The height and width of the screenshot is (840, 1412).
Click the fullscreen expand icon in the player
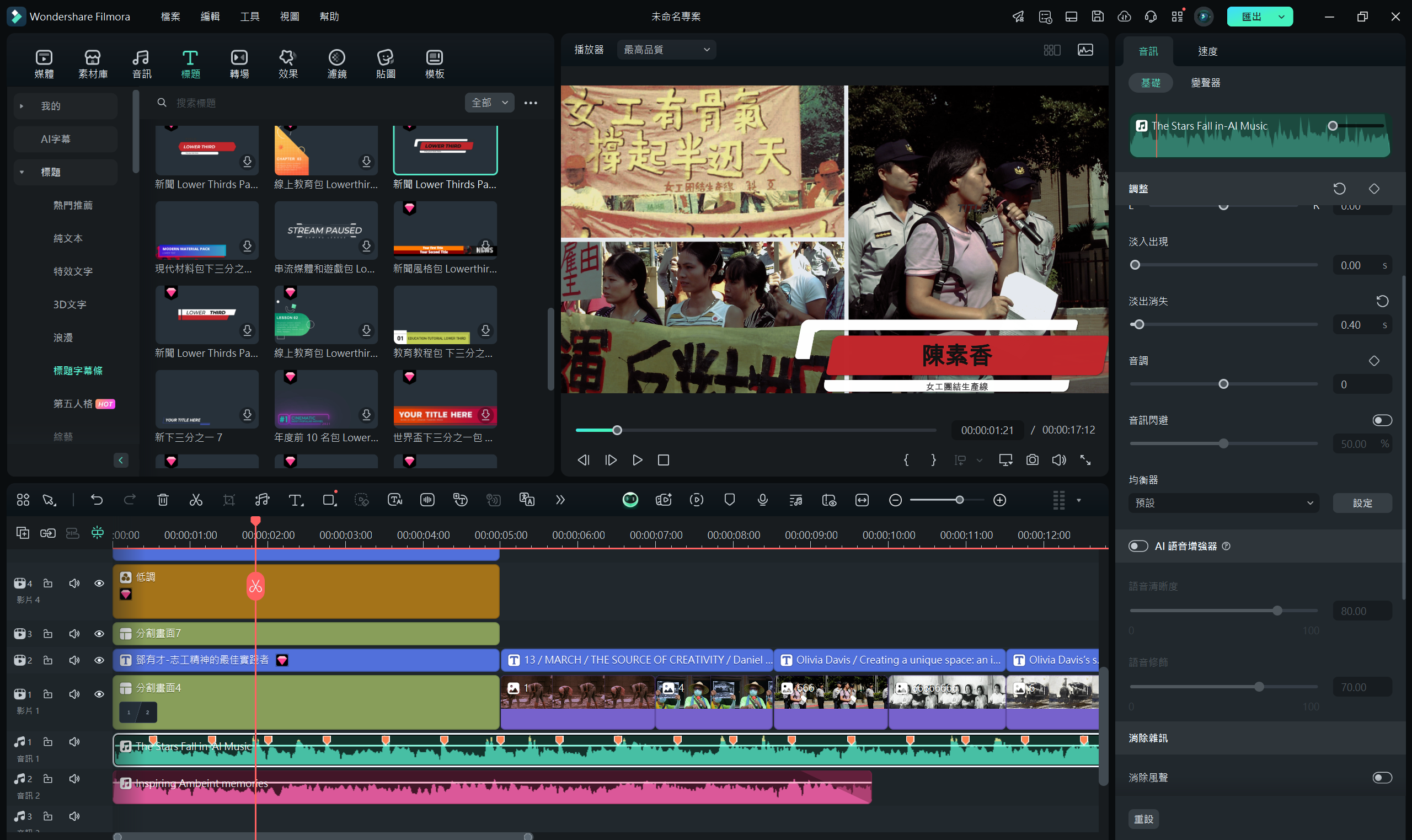(x=1085, y=460)
